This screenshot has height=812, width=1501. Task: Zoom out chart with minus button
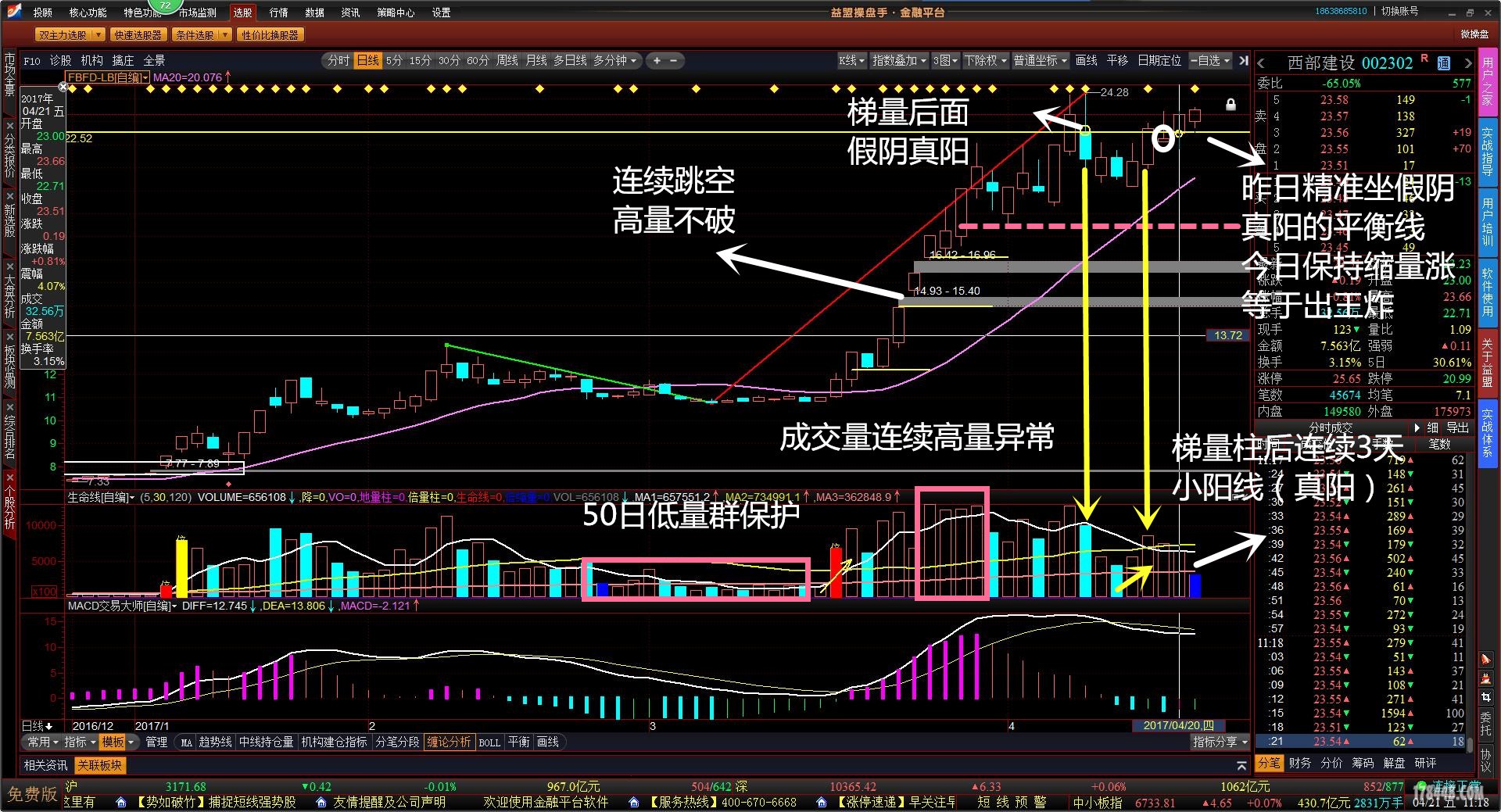tap(673, 60)
